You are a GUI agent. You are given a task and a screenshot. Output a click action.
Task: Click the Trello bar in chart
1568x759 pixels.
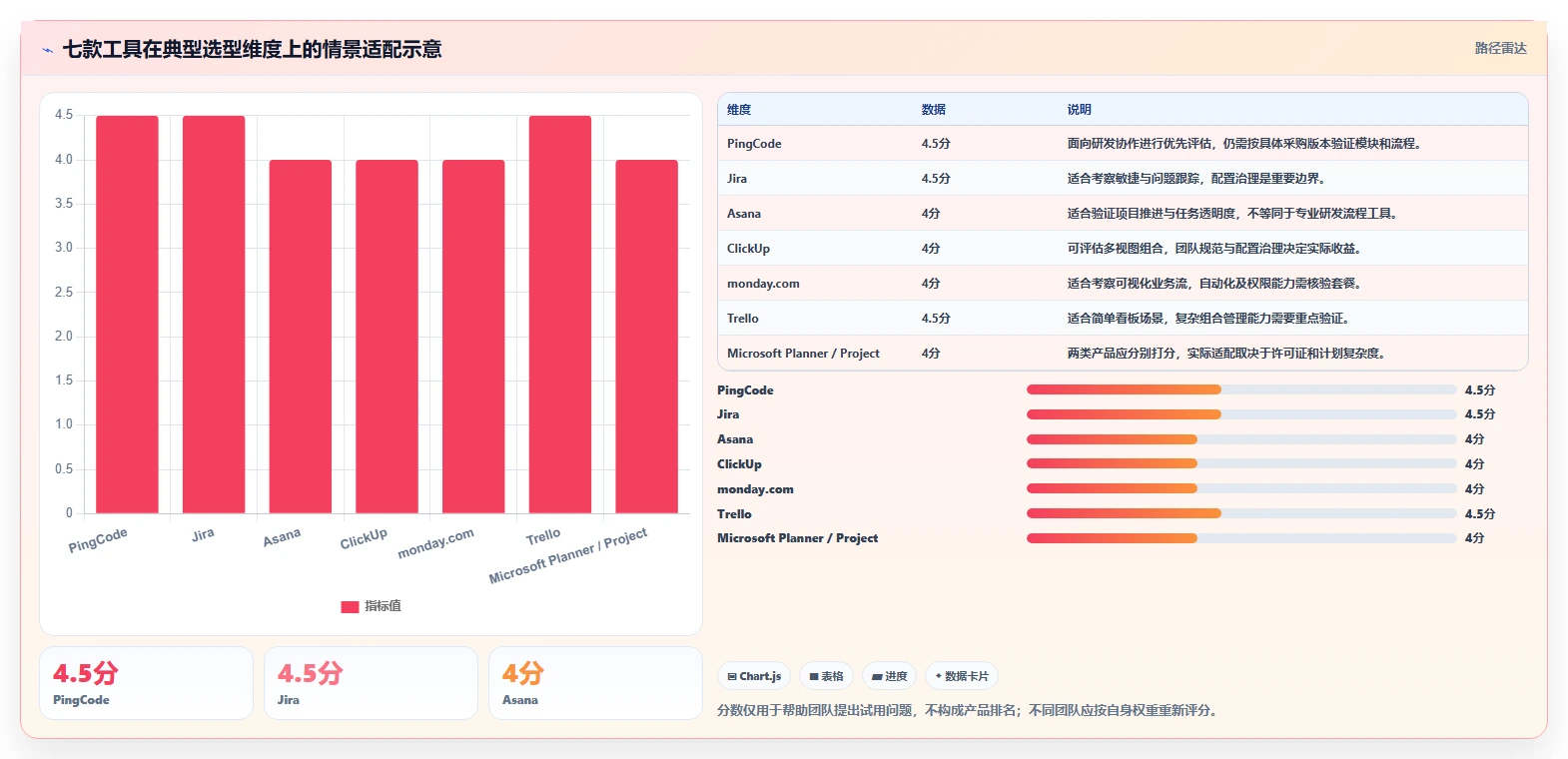(x=560, y=315)
